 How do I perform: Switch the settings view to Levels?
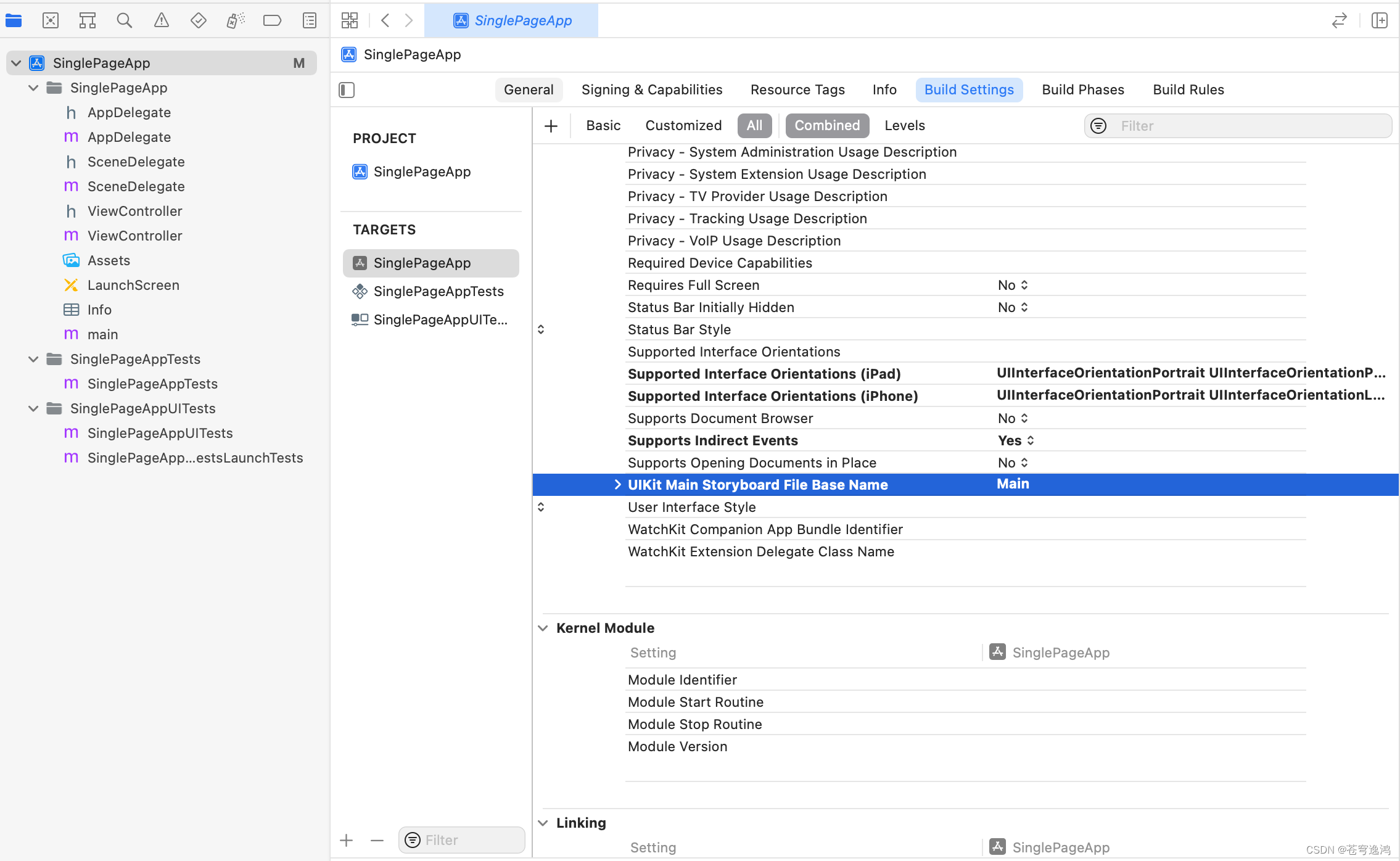(905, 125)
